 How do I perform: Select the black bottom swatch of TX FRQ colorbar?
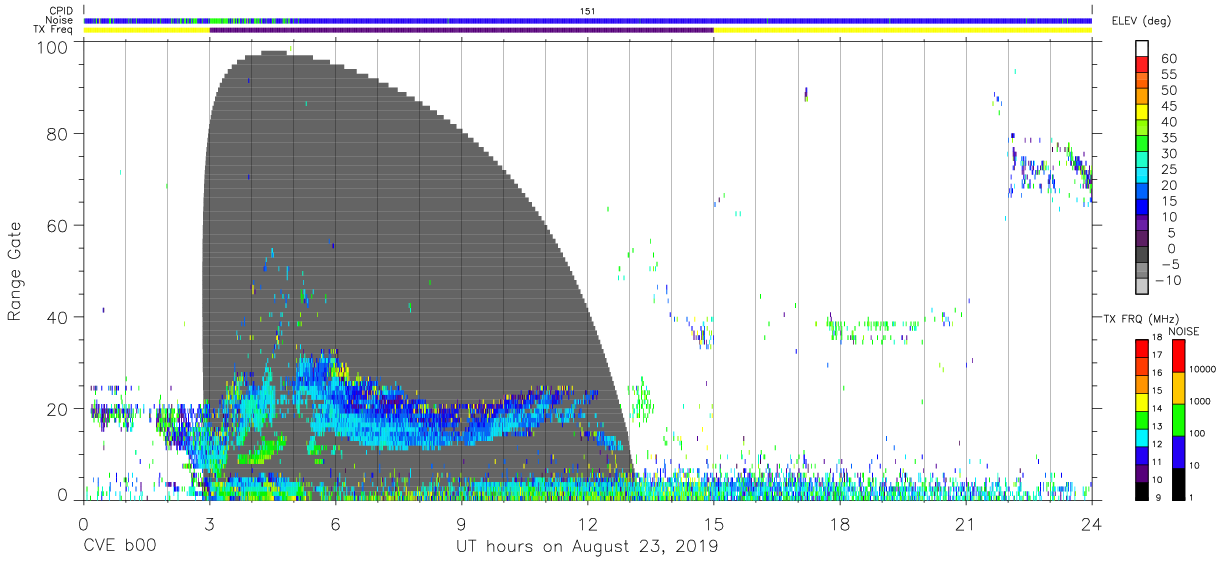pyautogui.click(x=1142, y=490)
